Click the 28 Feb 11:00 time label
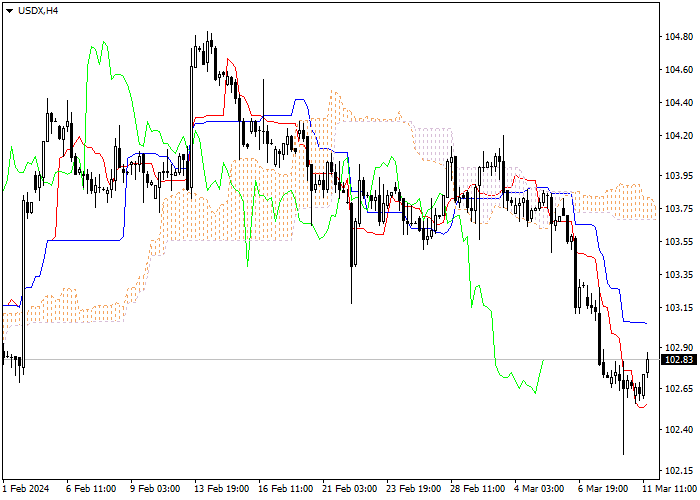Screen dimensions: 700x500 (x=478, y=489)
